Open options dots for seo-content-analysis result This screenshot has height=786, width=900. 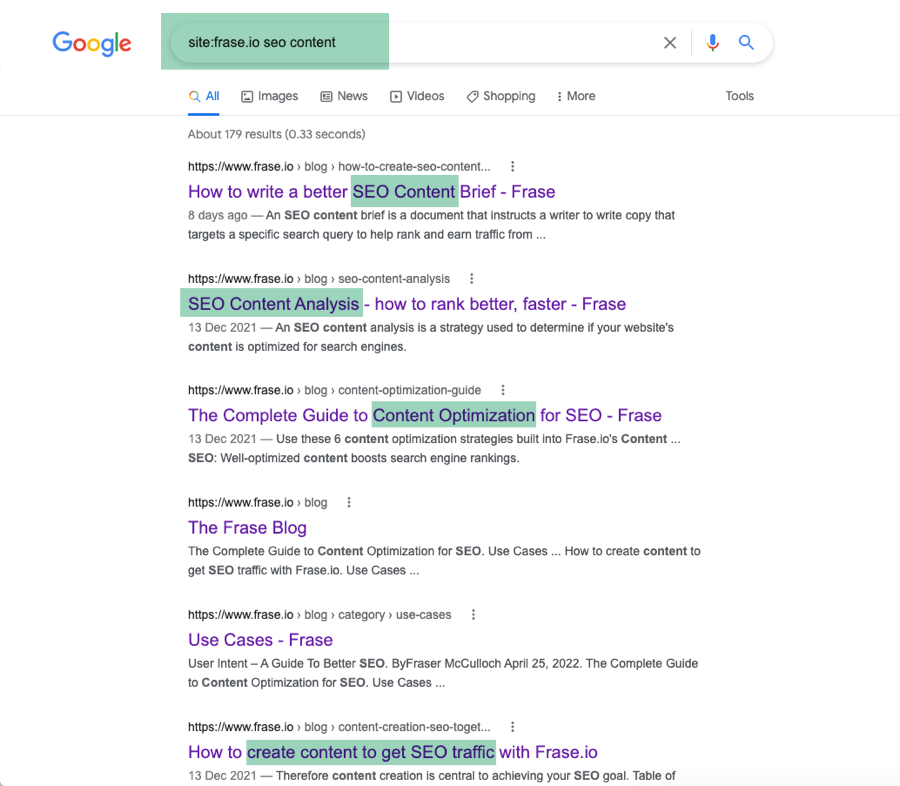472,278
